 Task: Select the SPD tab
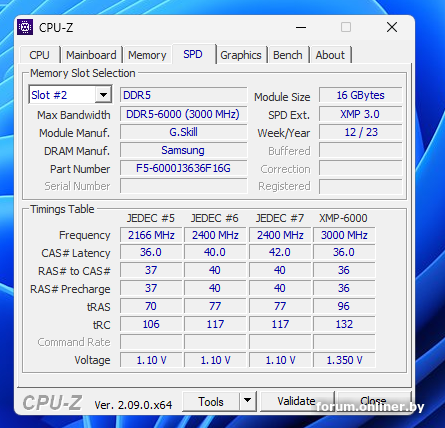193,54
